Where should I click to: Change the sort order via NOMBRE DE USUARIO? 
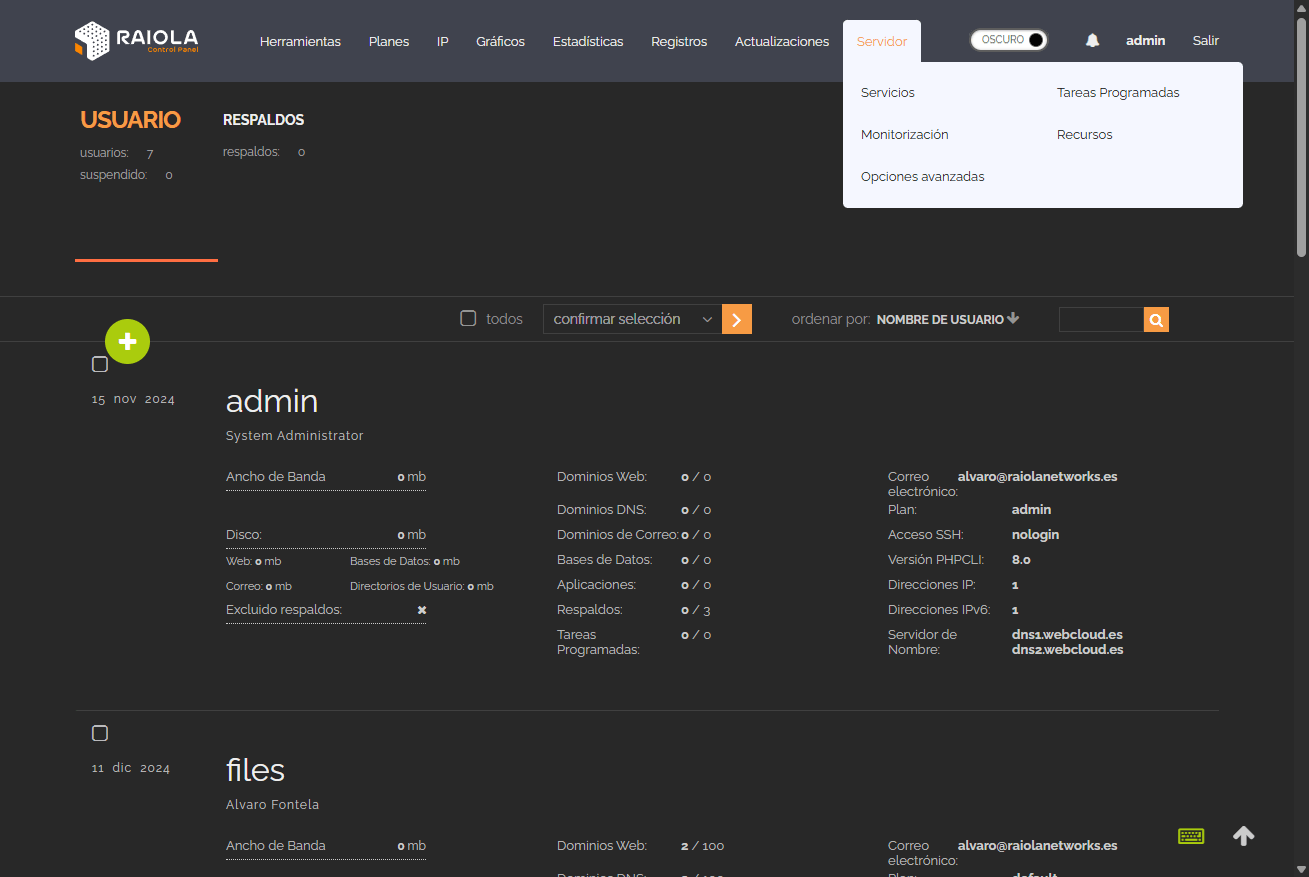[x=940, y=320]
